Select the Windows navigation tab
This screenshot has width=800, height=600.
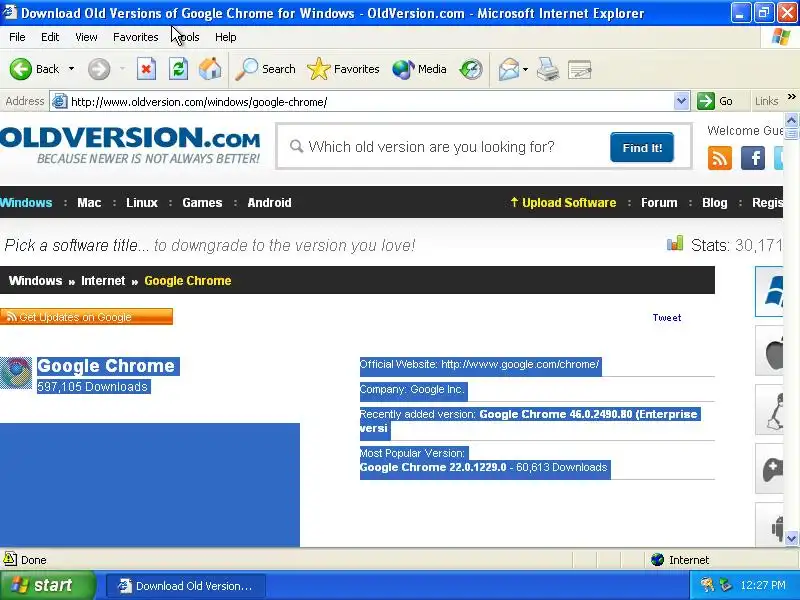click(x=26, y=203)
